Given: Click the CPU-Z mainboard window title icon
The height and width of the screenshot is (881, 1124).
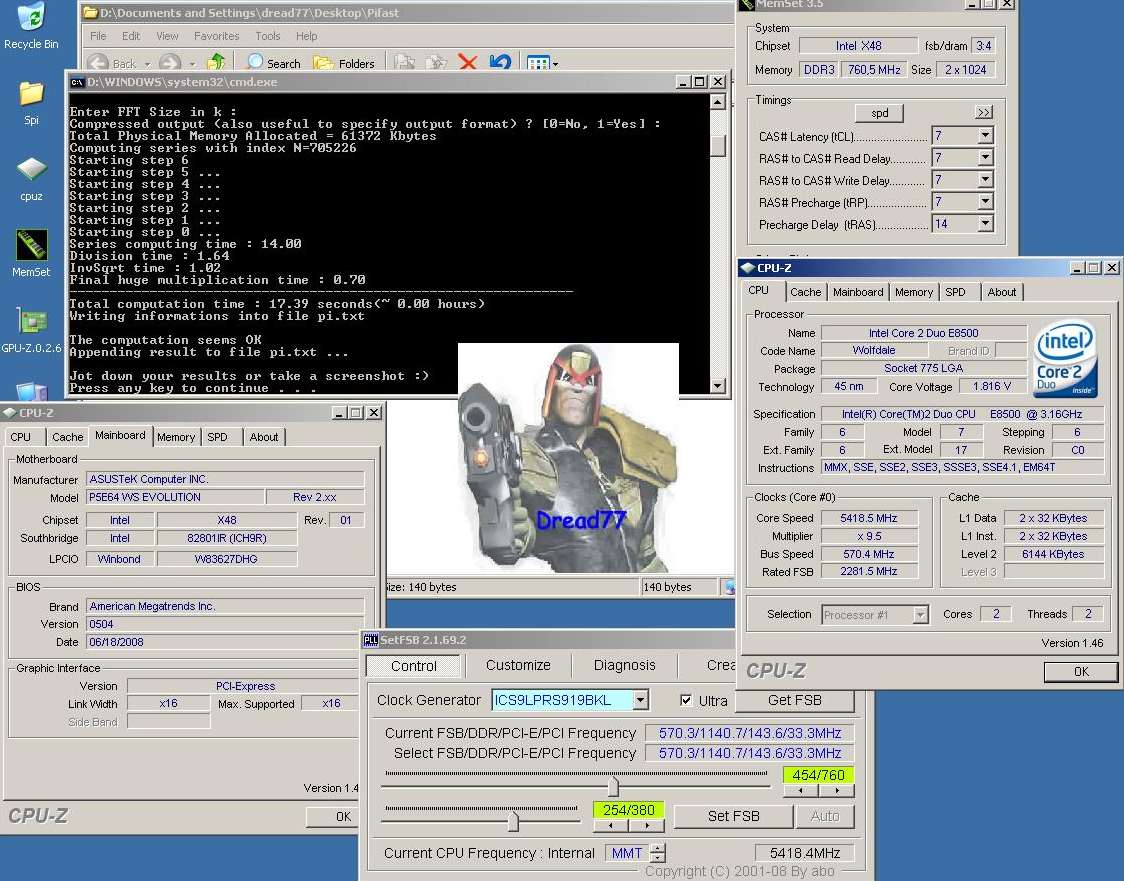Looking at the screenshot, I should pyautogui.click(x=9, y=413).
